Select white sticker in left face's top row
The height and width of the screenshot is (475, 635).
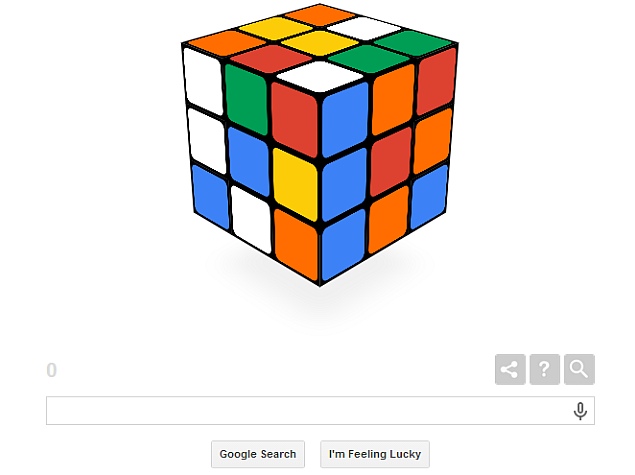pos(203,81)
